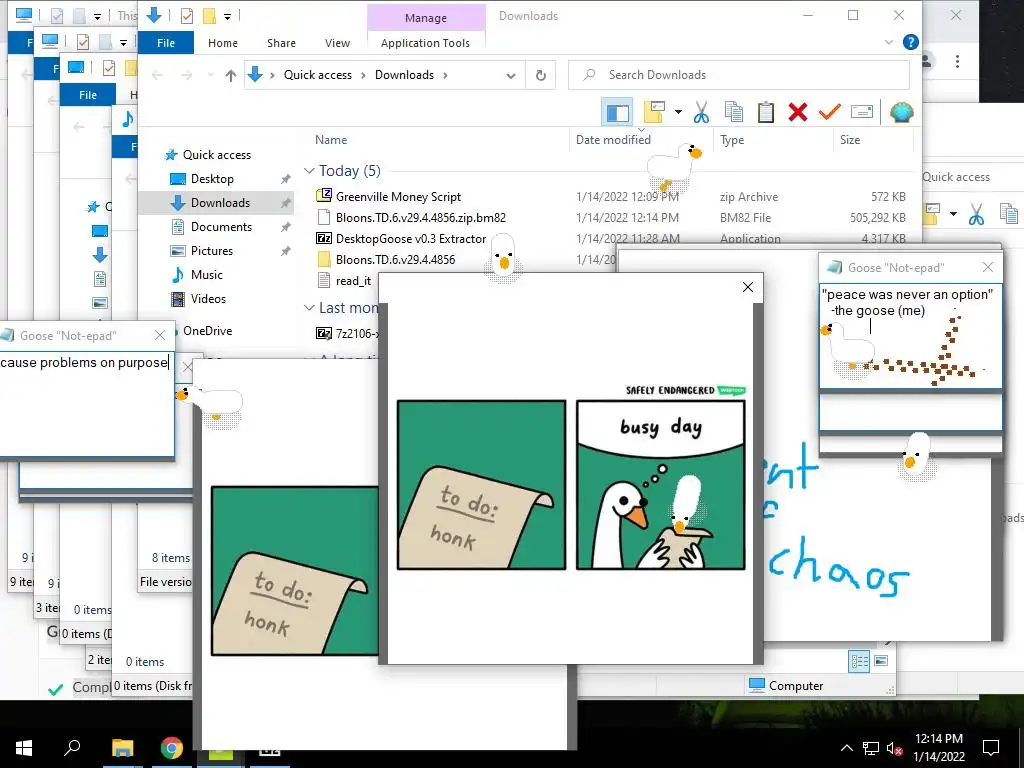Select the Greenville Money Script file
Screen dimensions: 1024x768
pos(398,197)
